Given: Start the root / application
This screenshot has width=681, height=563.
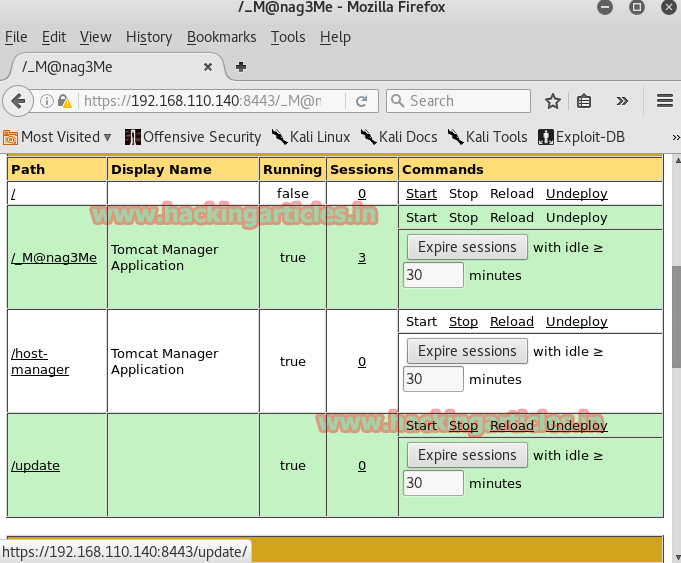Looking at the screenshot, I should [421, 194].
